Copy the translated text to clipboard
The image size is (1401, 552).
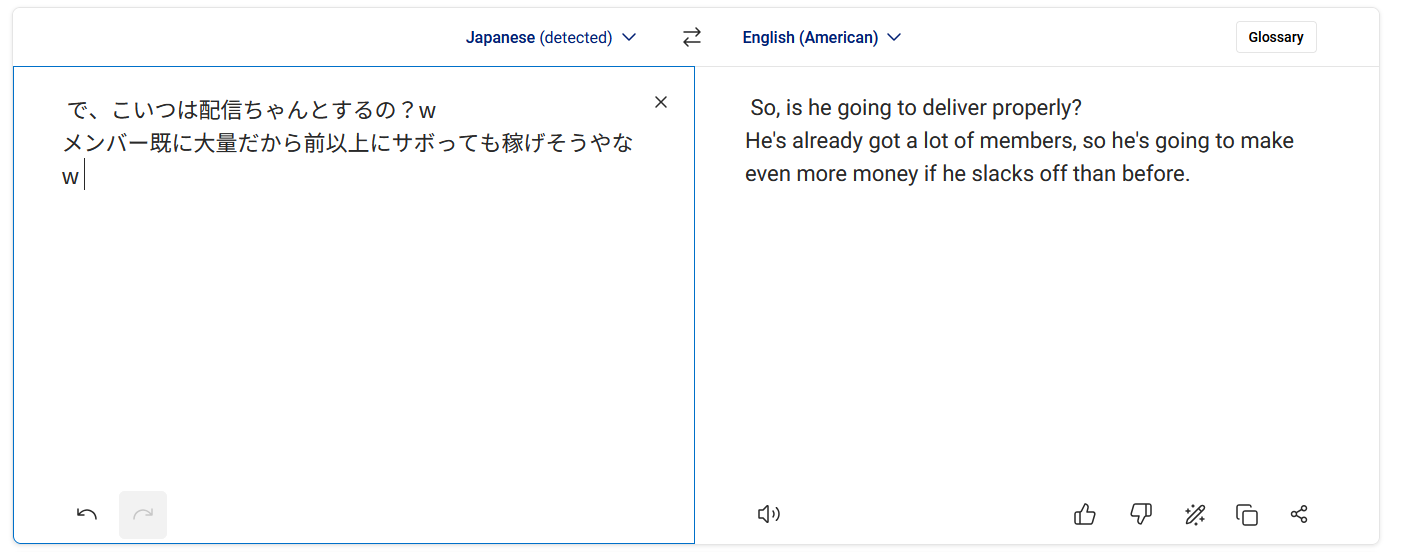pyautogui.click(x=1246, y=514)
